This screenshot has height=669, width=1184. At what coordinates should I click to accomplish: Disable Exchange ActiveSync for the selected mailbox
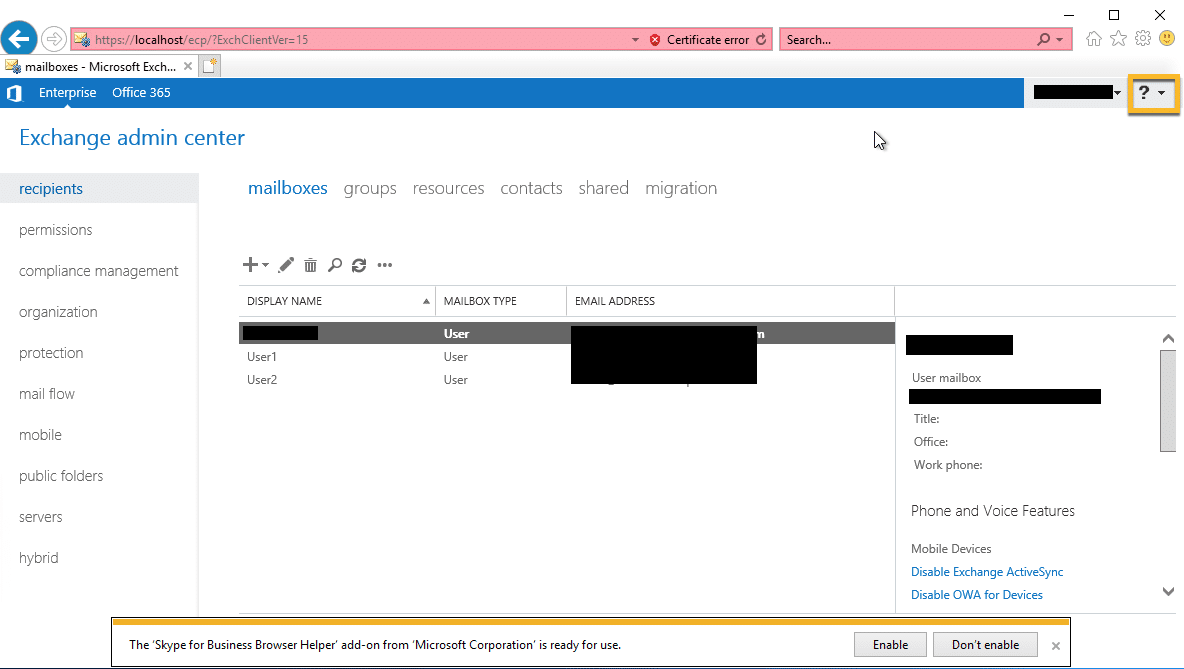[986, 571]
